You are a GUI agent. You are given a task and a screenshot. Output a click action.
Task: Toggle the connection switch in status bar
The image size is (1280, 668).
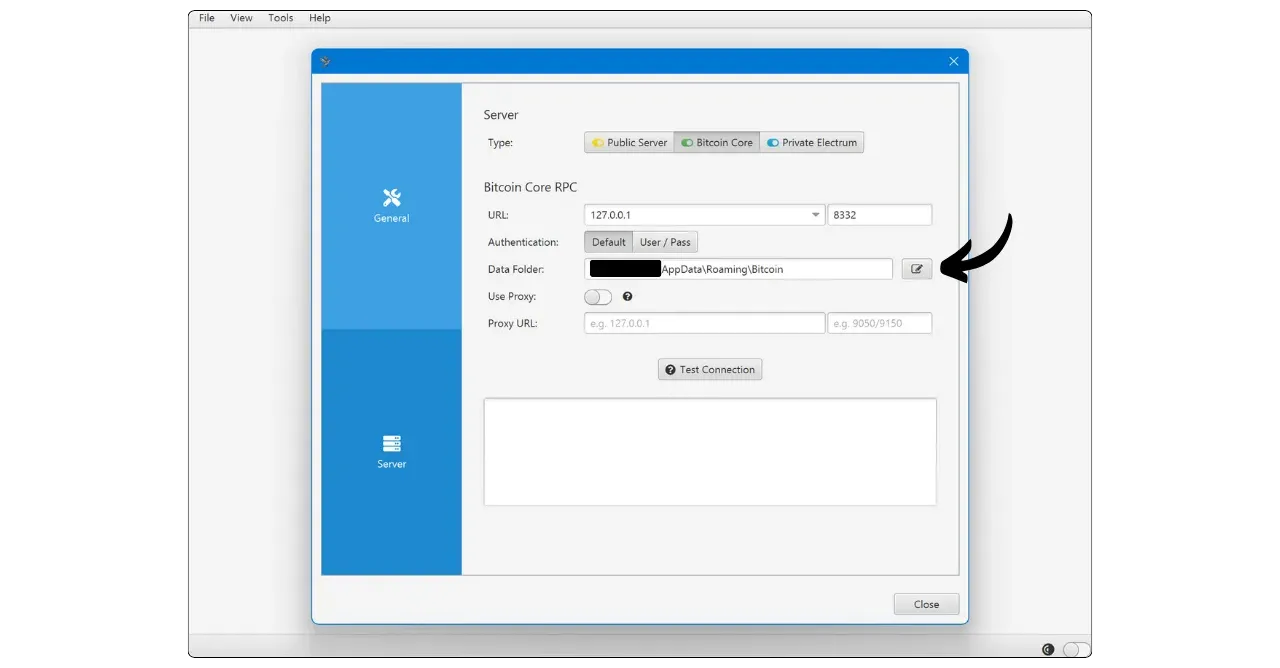pos(1075,649)
